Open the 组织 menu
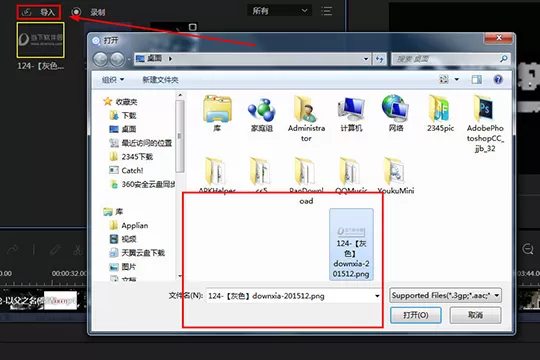Image resolution: width=540 pixels, height=360 pixels. coord(113,80)
